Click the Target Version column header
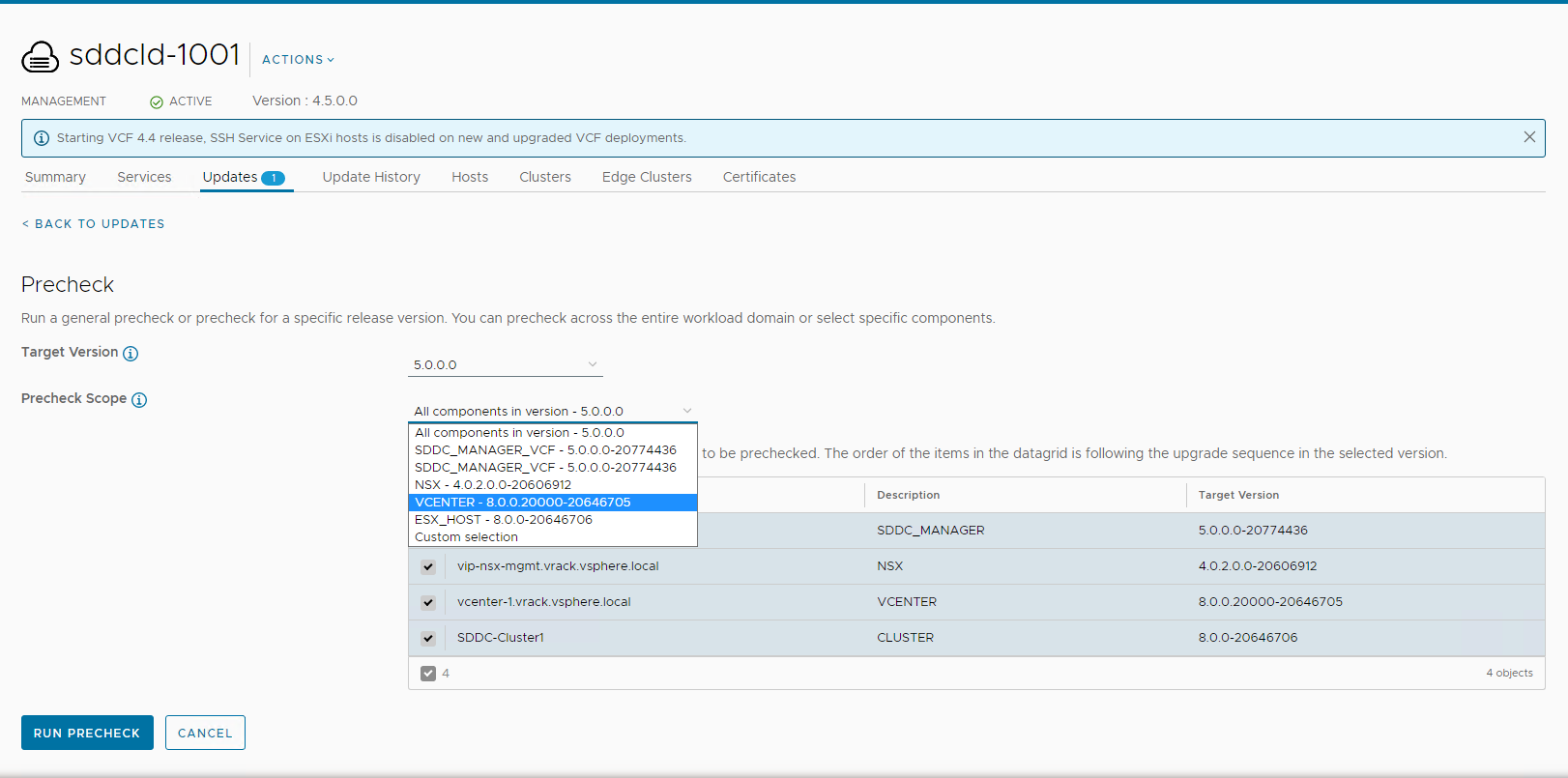The width and height of the screenshot is (1568, 778). (1238, 495)
